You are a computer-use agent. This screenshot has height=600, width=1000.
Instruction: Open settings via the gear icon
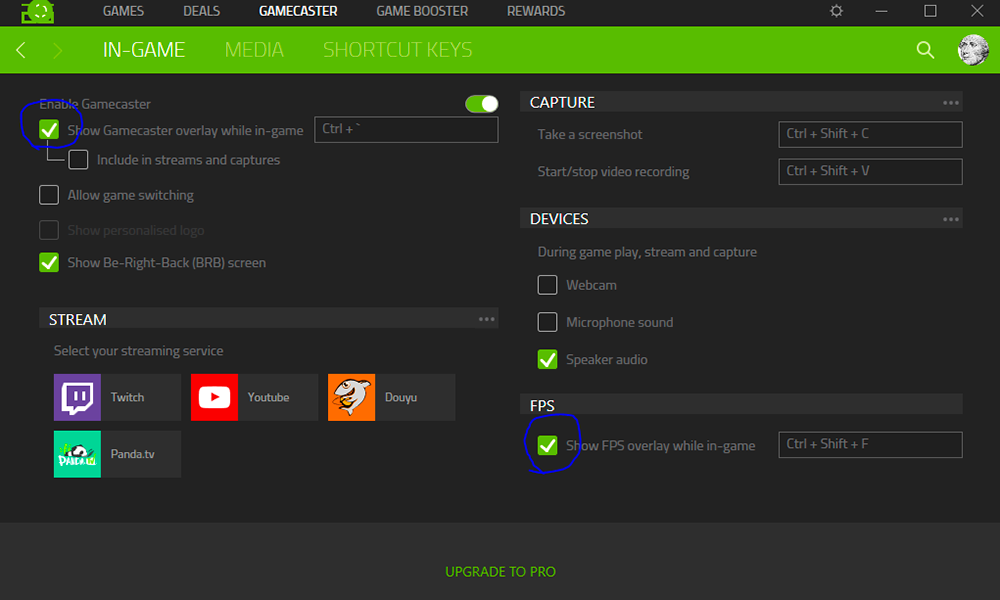click(836, 11)
